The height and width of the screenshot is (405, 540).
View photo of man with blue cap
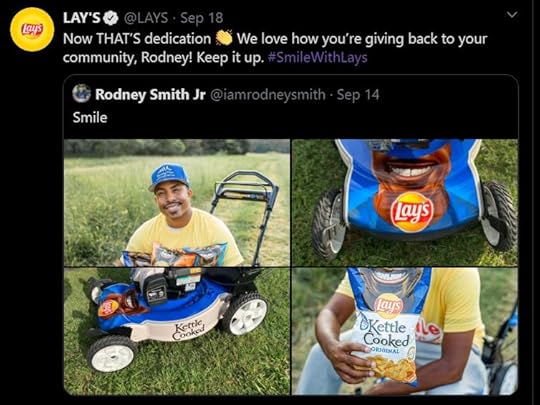[177, 202]
